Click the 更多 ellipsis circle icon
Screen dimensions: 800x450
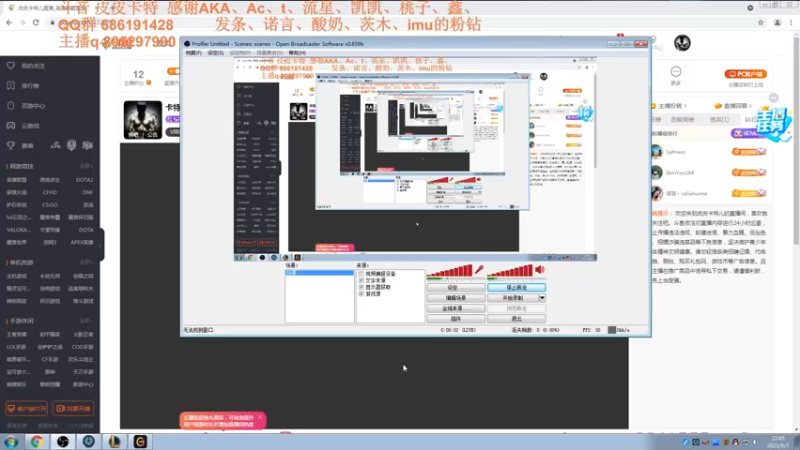coord(676,71)
